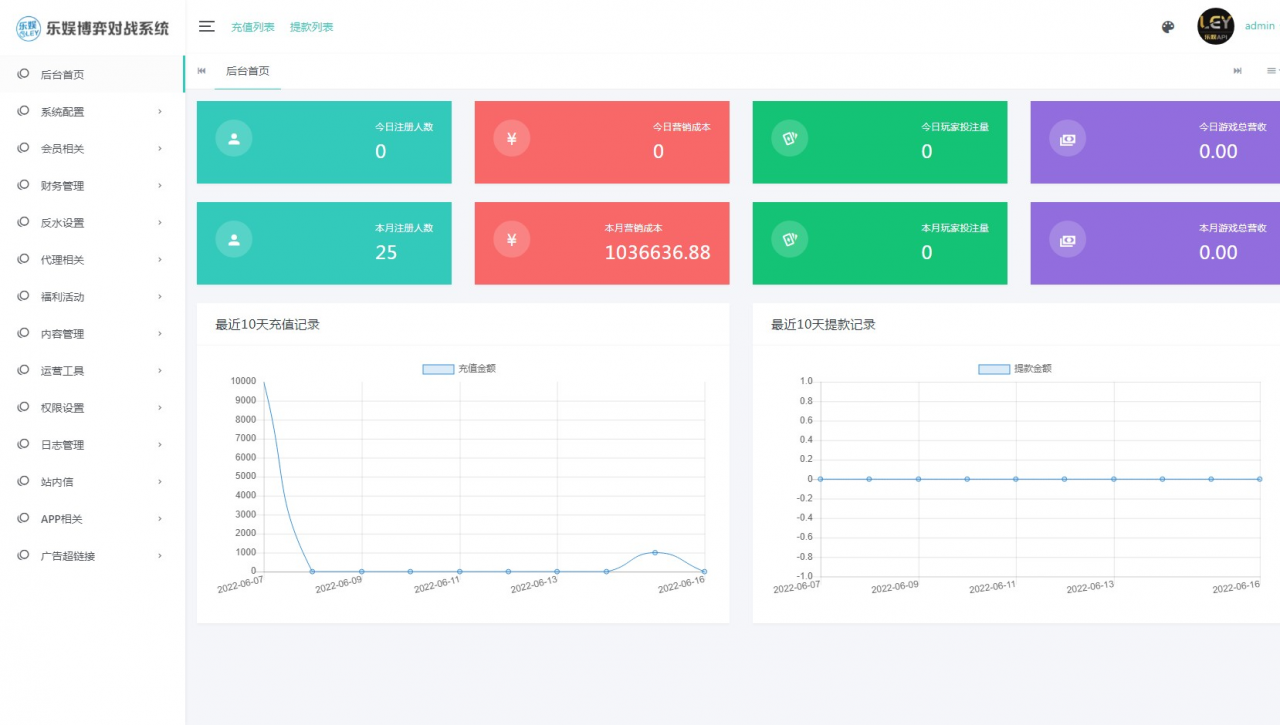This screenshot has height=725, width=1280.
Task: Open 后台首页 in the sidebar
Action: 92,74
